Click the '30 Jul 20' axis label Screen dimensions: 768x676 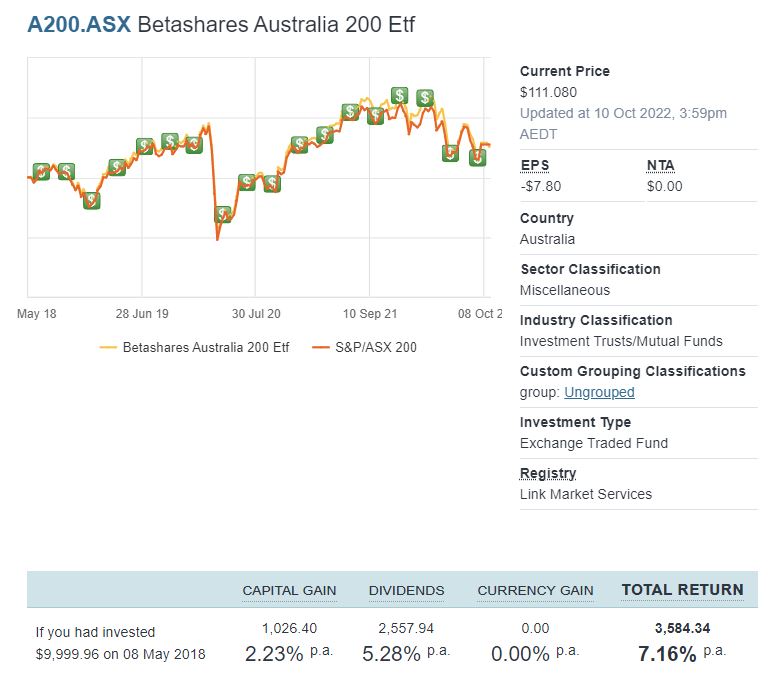click(x=256, y=314)
